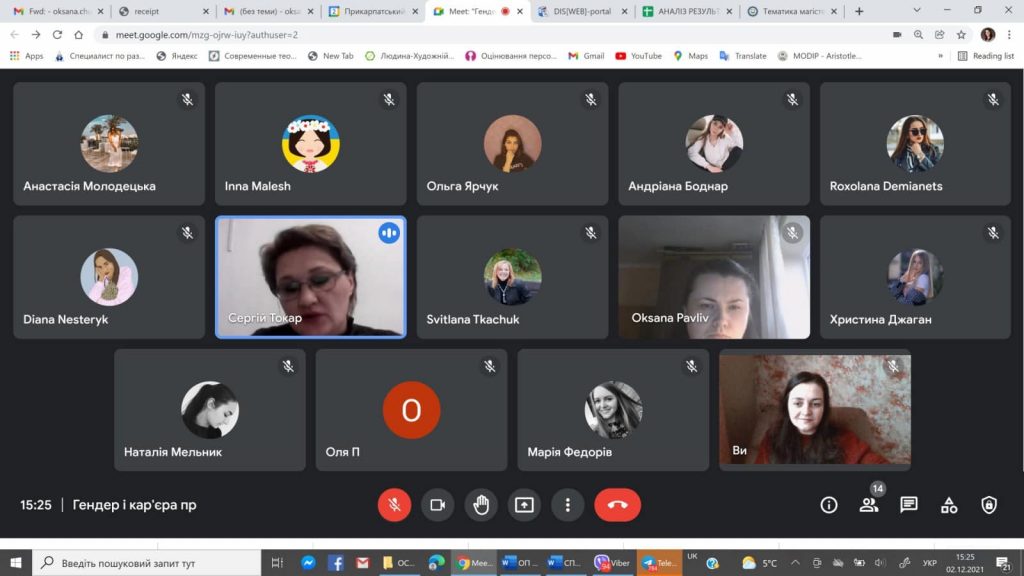The image size is (1024, 576).
Task: Open more options three-dot menu
Action: point(568,505)
